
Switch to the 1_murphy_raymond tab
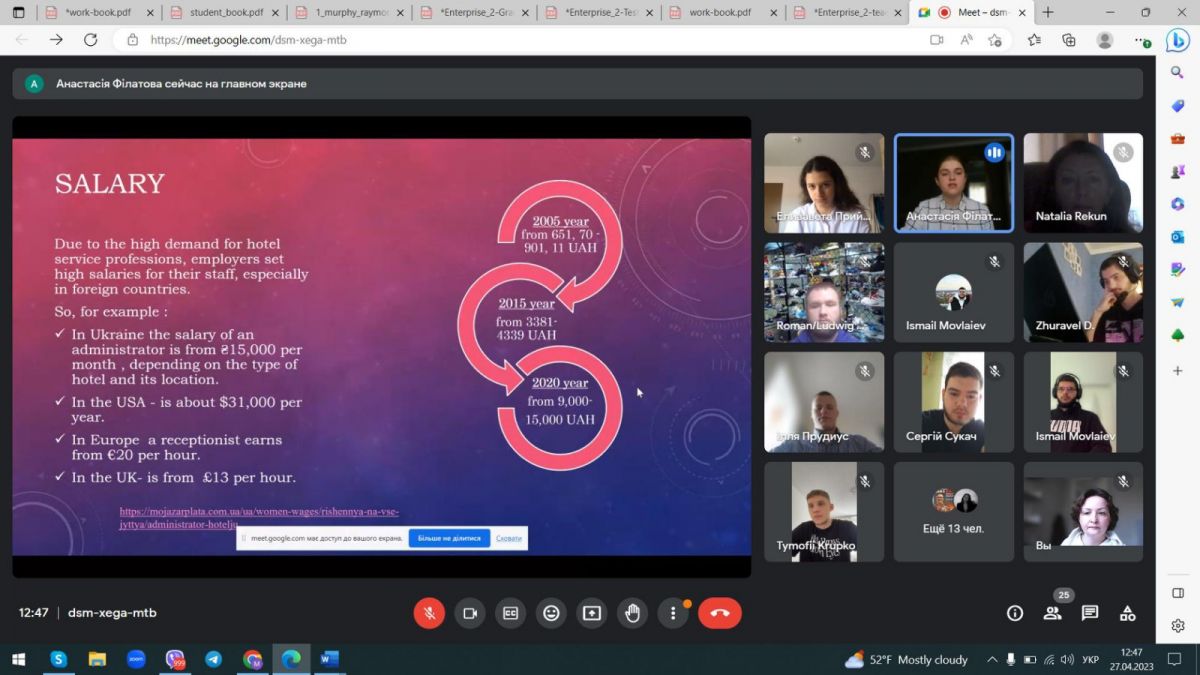350,13
